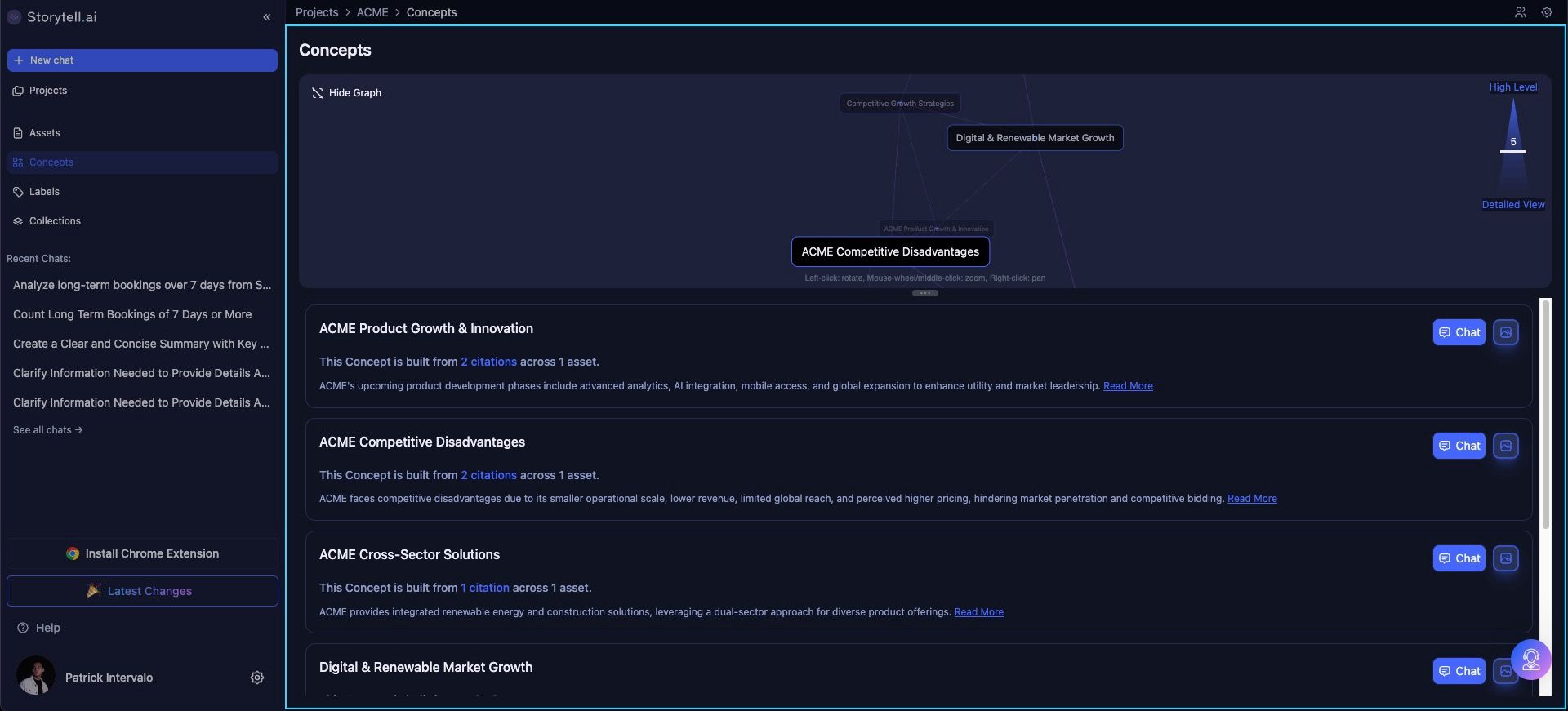Read More on ACME Cross-Sector Solutions
Viewport: 1568px width, 711px height.
click(x=978, y=612)
